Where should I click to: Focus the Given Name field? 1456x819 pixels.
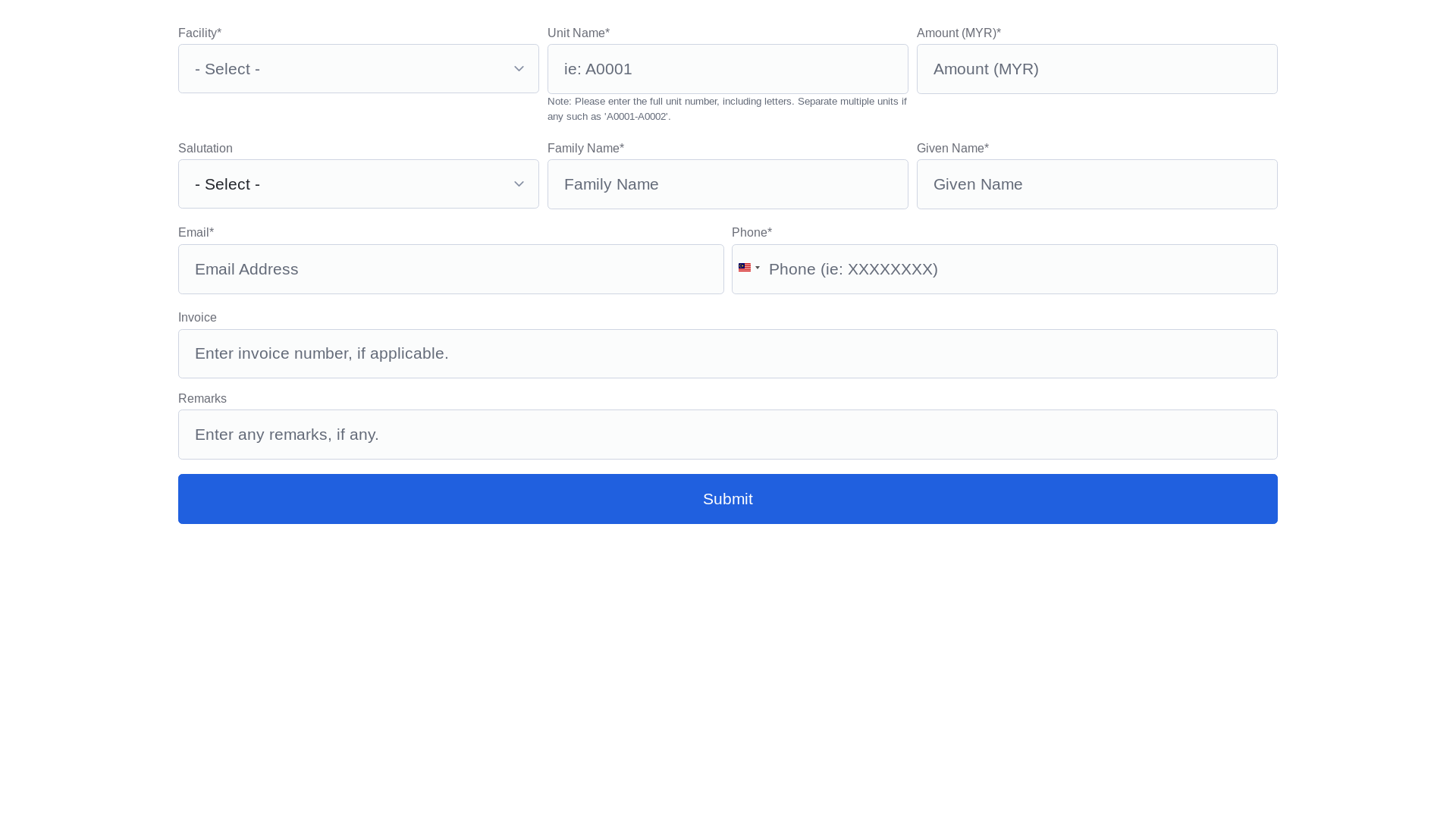click(1097, 184)
